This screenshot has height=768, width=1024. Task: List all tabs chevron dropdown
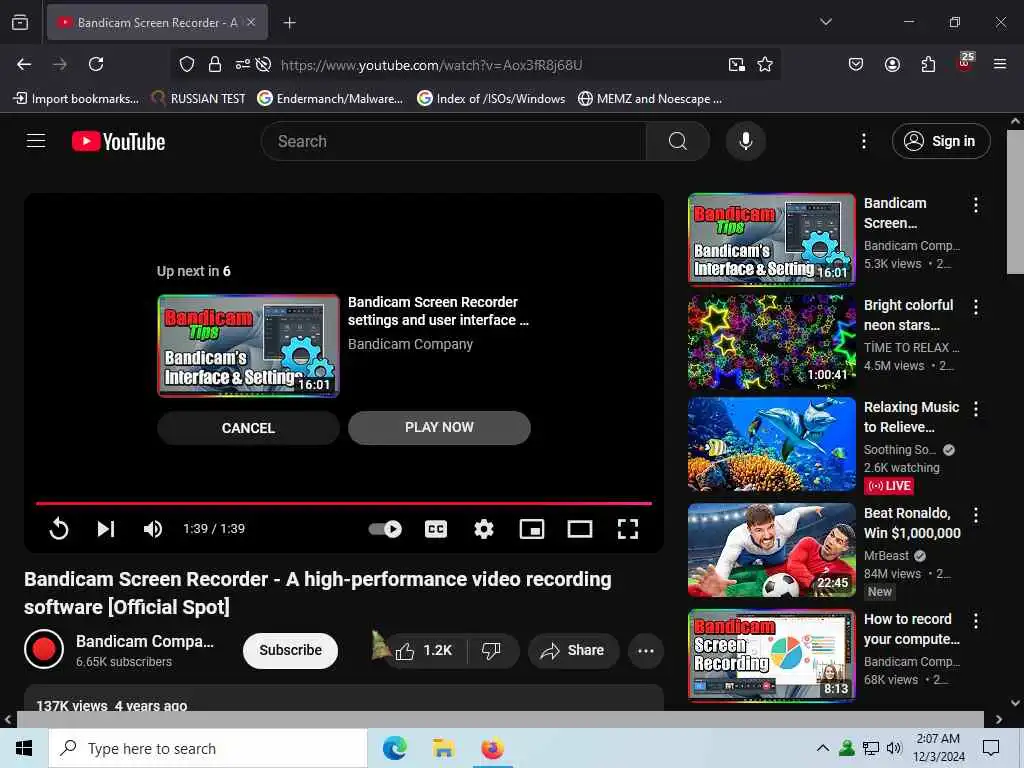(x=825, y=22)
